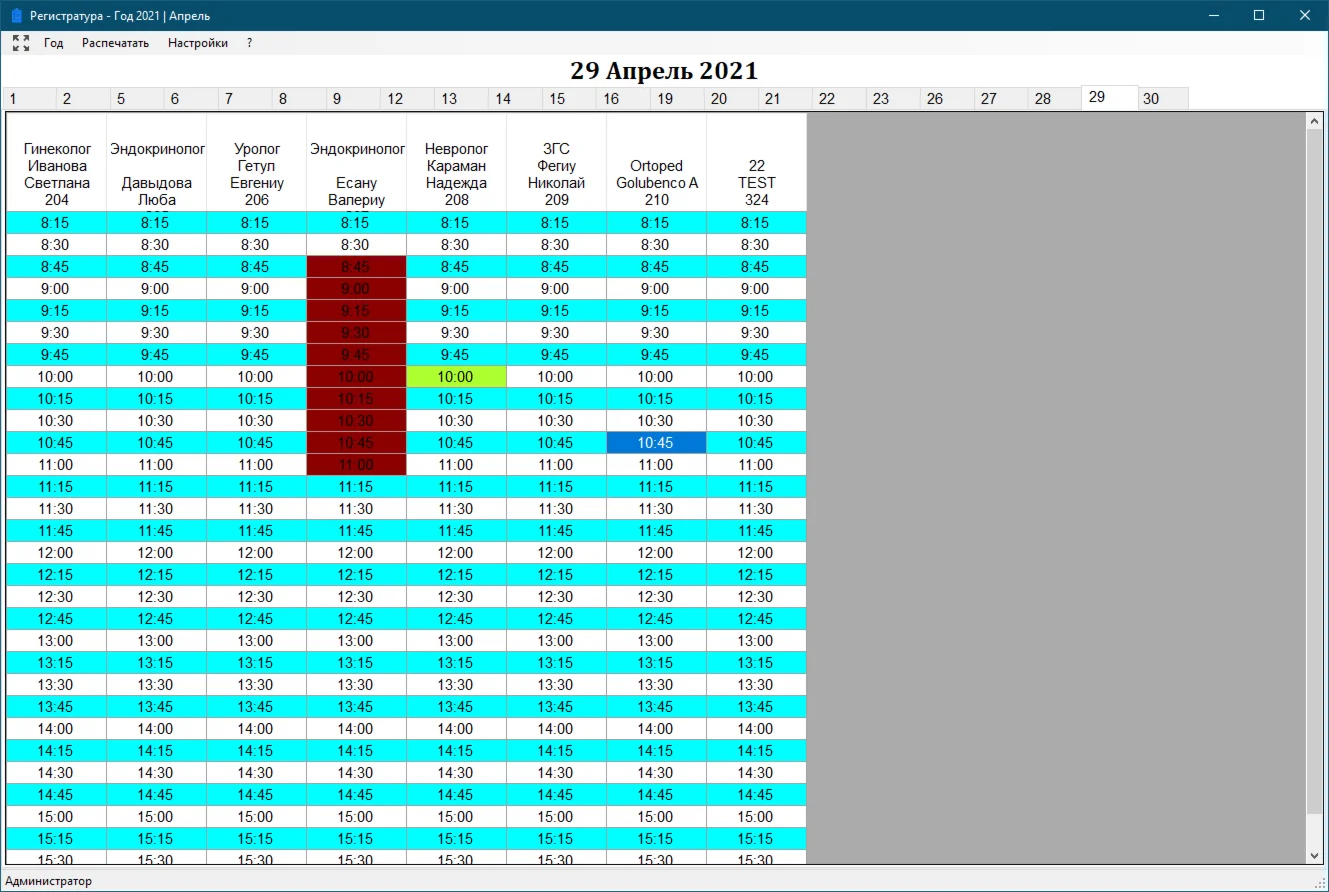Select Гинеколог Иванова Светлана 204 column header
Viewport: 1329px width, 892px height.
tap(57, 162)
